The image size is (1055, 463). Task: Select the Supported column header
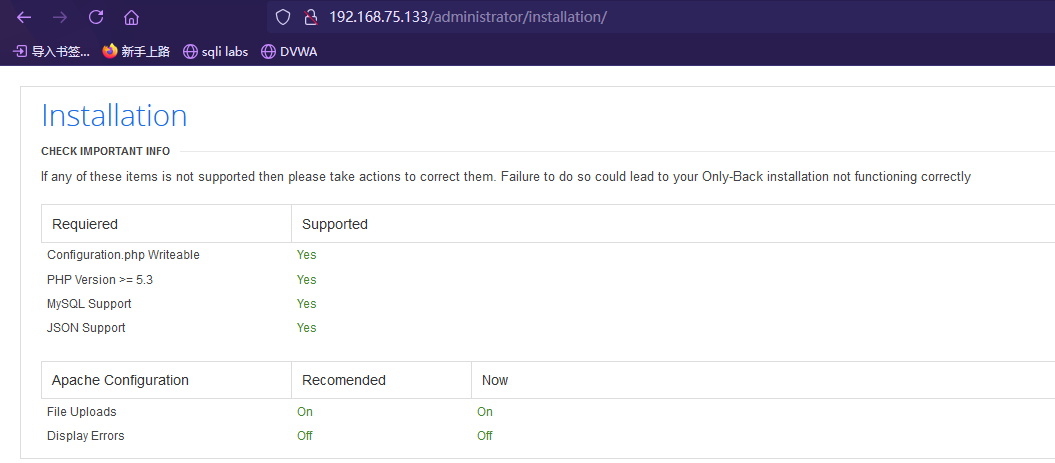click(x=335, y=224)
